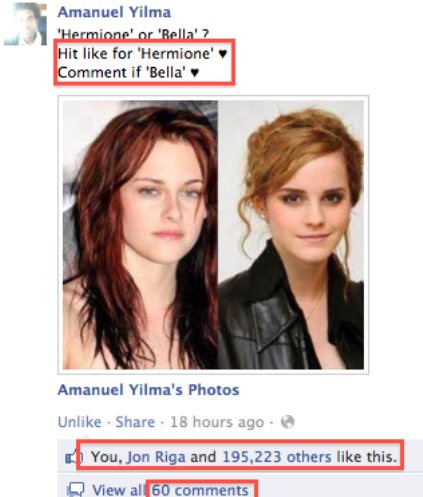This screenshot has height=497, width=423.
Task: Show the 195,223 others who liked
Action: coord(277,457)
